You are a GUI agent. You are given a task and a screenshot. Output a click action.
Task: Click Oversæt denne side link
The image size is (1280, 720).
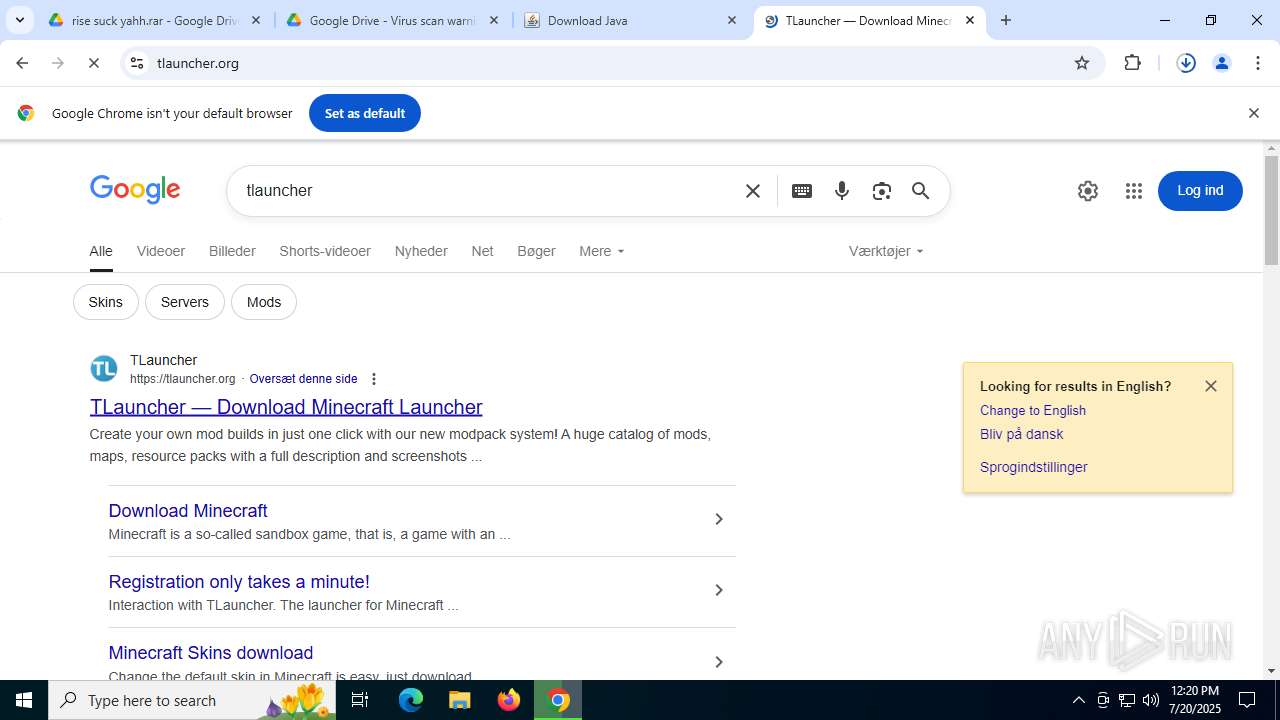click(x=303, y=379)
